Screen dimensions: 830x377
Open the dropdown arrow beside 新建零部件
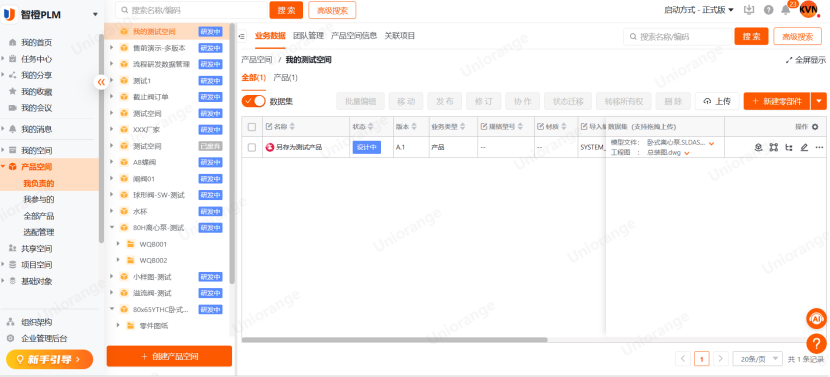tap(819, 101)
